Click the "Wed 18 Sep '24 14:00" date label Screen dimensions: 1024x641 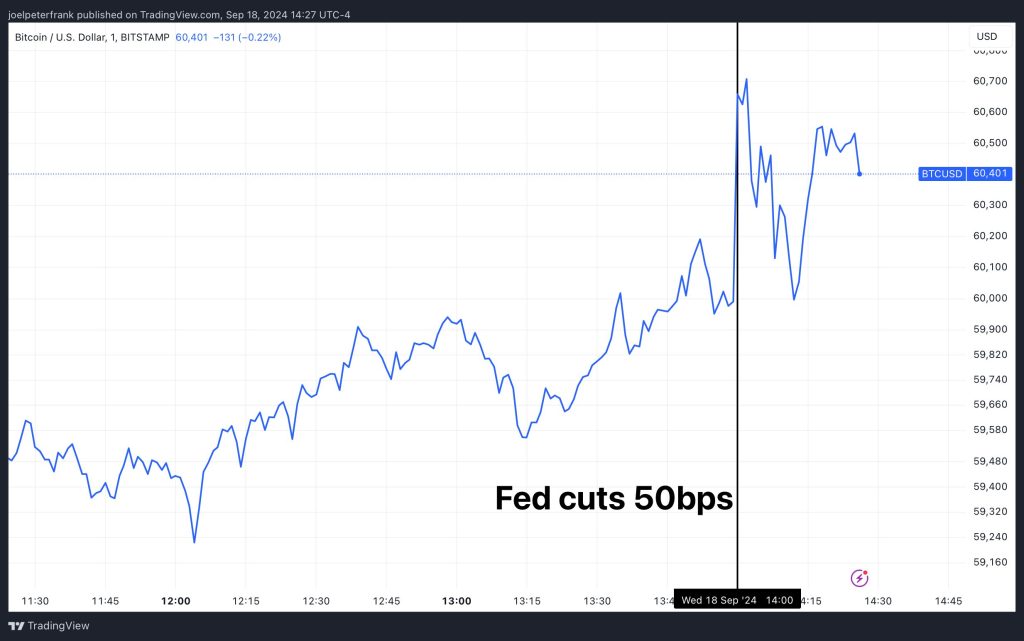coord(737,601)
